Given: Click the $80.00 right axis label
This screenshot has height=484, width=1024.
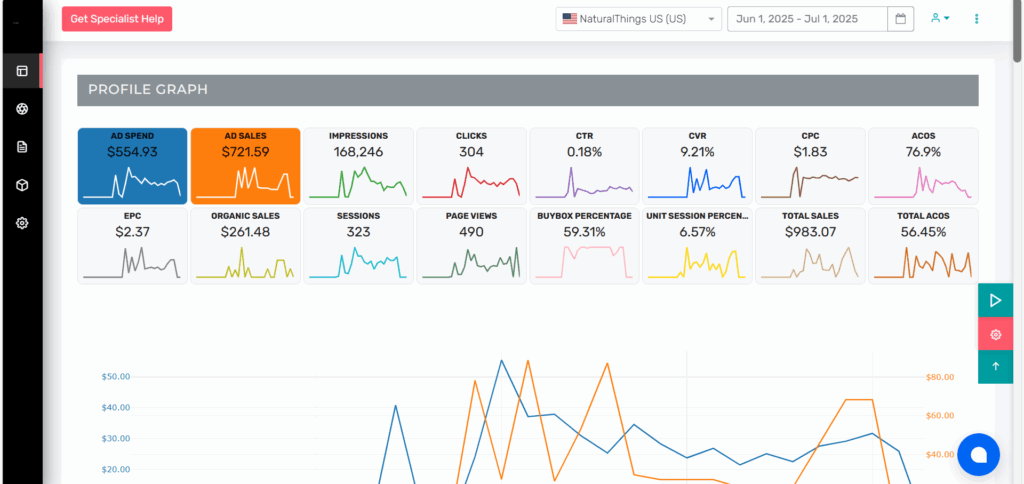Looking at the screenshot, I should pos(940,377).
